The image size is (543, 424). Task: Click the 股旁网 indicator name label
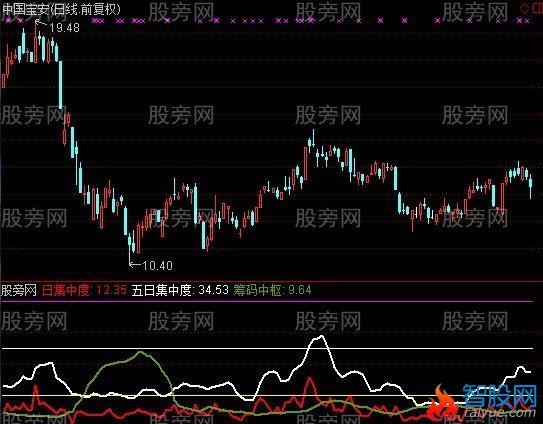pos(19,290)
